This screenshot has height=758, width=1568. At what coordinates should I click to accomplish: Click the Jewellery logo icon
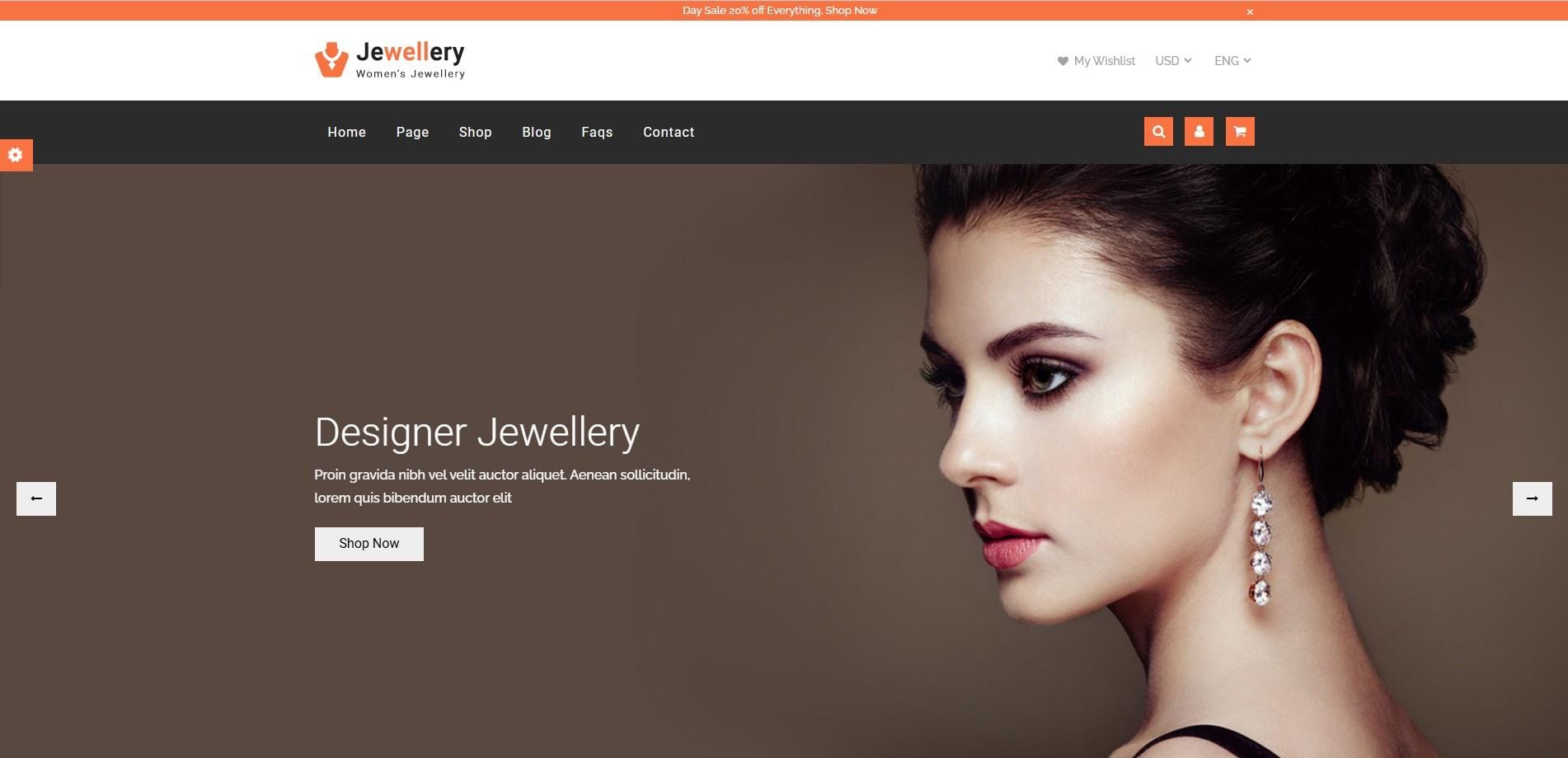(x=331, y=59)
